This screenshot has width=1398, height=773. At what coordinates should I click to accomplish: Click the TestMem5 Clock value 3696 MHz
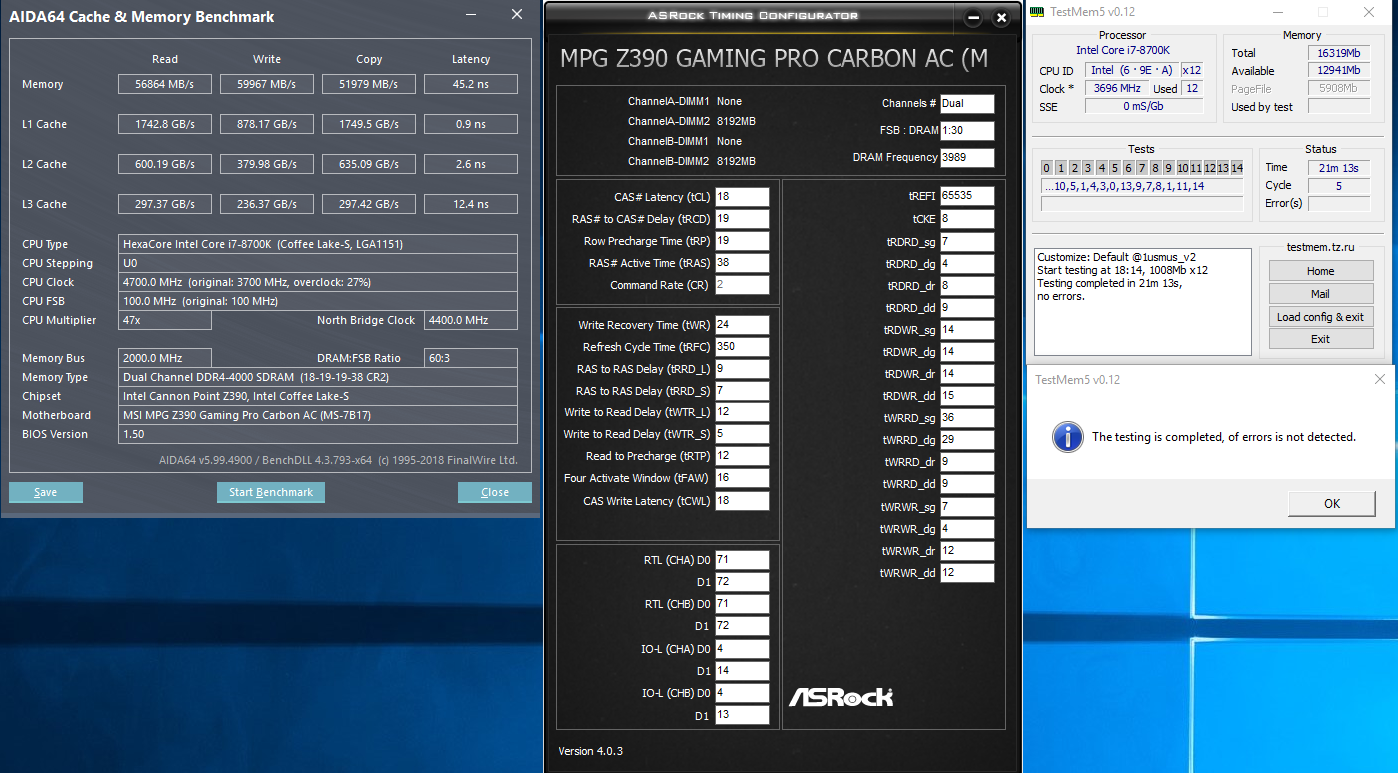(1118, 89)
